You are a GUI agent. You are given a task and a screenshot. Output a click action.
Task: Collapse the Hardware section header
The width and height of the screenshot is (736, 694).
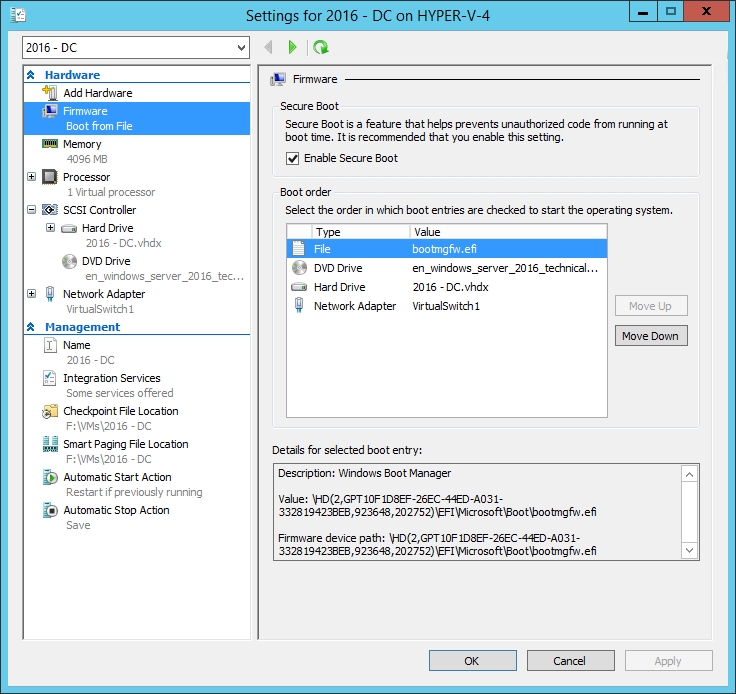[x=32, y=75]
